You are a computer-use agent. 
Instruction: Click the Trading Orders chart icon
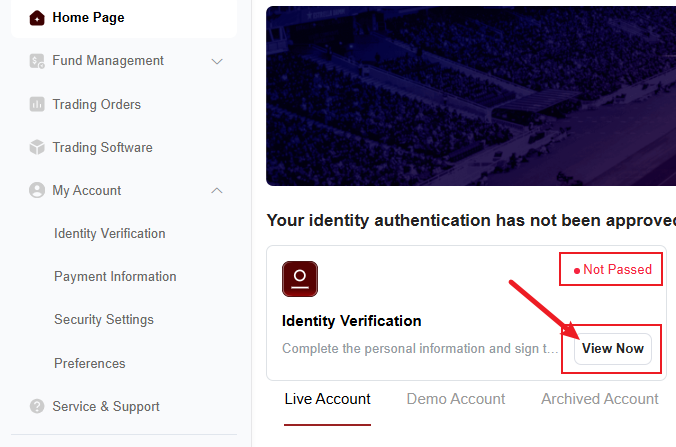[x=37, y=104]
